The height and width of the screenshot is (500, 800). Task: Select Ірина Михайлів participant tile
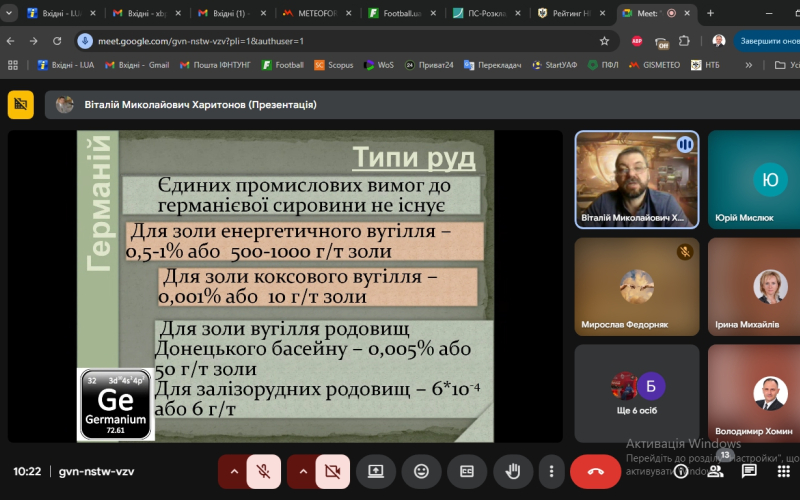coord(754,287)
